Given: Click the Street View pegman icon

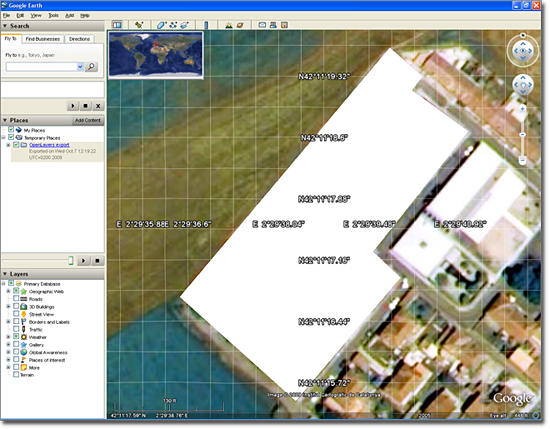Looking at the screenshot, I should 24,314.
